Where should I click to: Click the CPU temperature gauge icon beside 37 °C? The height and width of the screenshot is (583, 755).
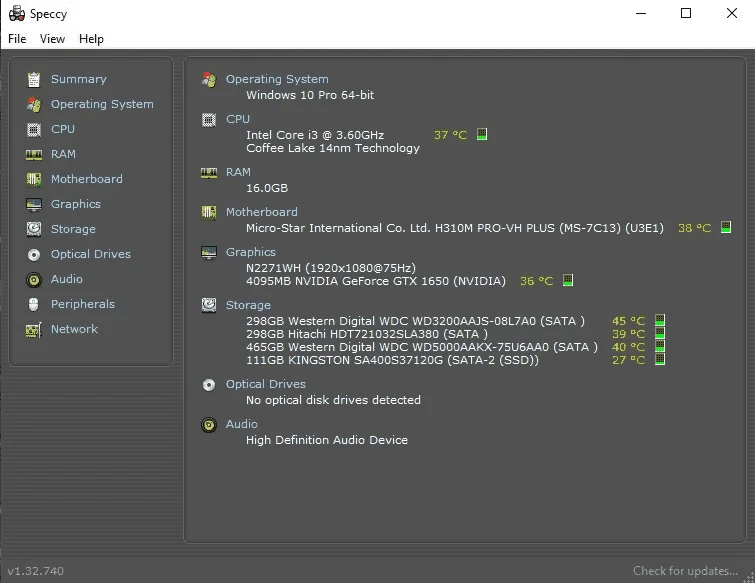tap(482, 134)
